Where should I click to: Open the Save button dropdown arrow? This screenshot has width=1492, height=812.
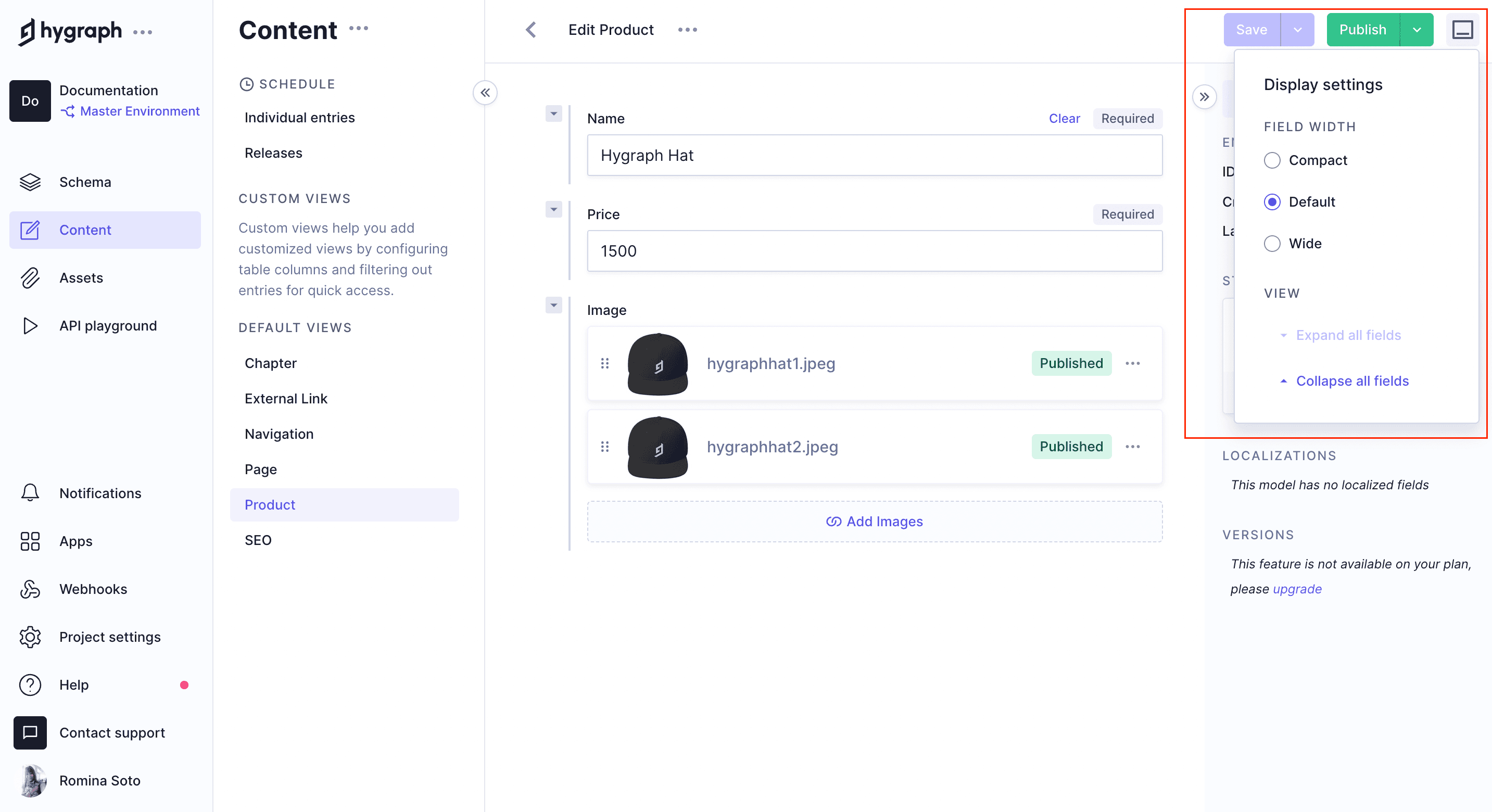1297,30
